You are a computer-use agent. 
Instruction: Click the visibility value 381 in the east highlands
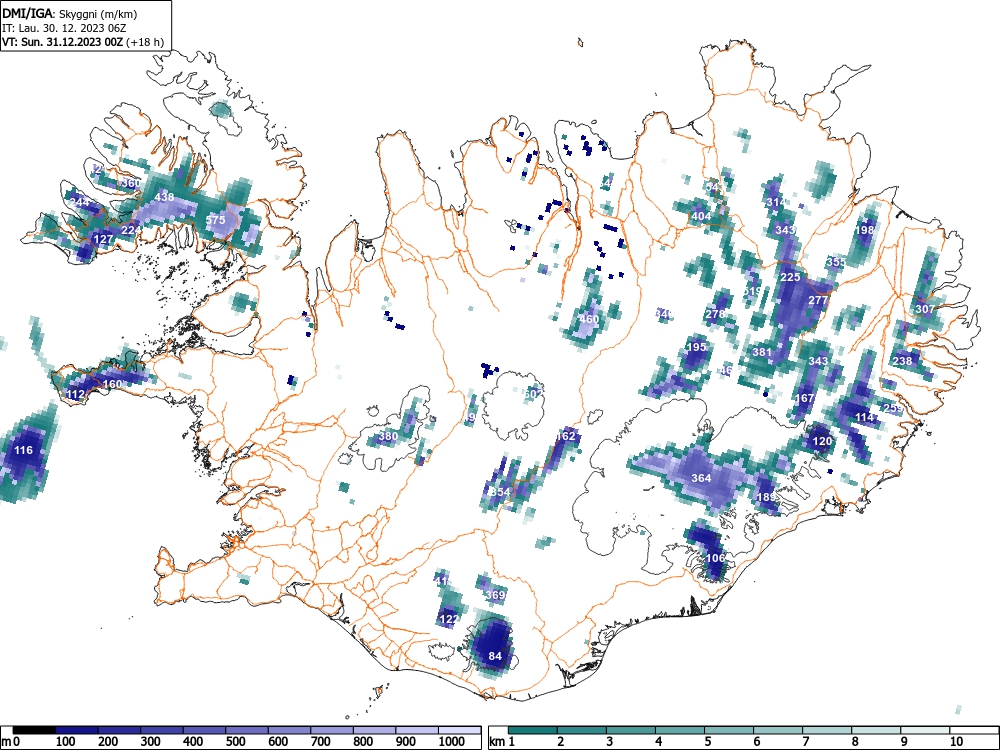point(762,351)
